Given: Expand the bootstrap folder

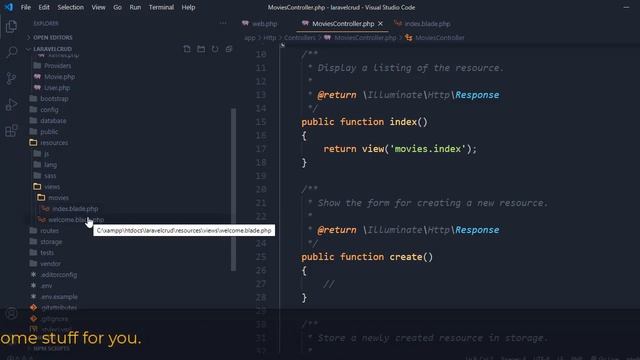Looking at the screenshot, I should pyautogui.click(x=54, y=99).
